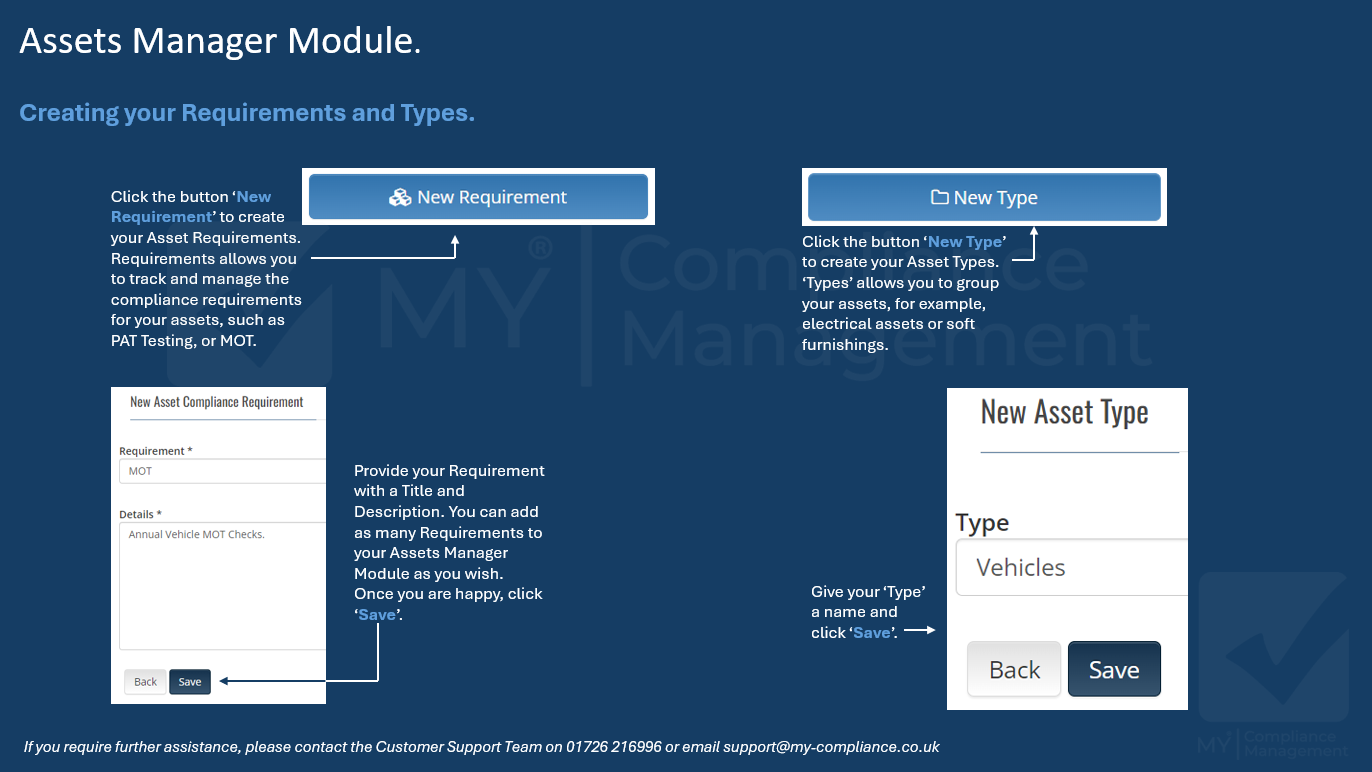The width and height of the screenshot is (1372, 772).
Task: Click the folder icon on New Type button
Action: coord(939,197)
